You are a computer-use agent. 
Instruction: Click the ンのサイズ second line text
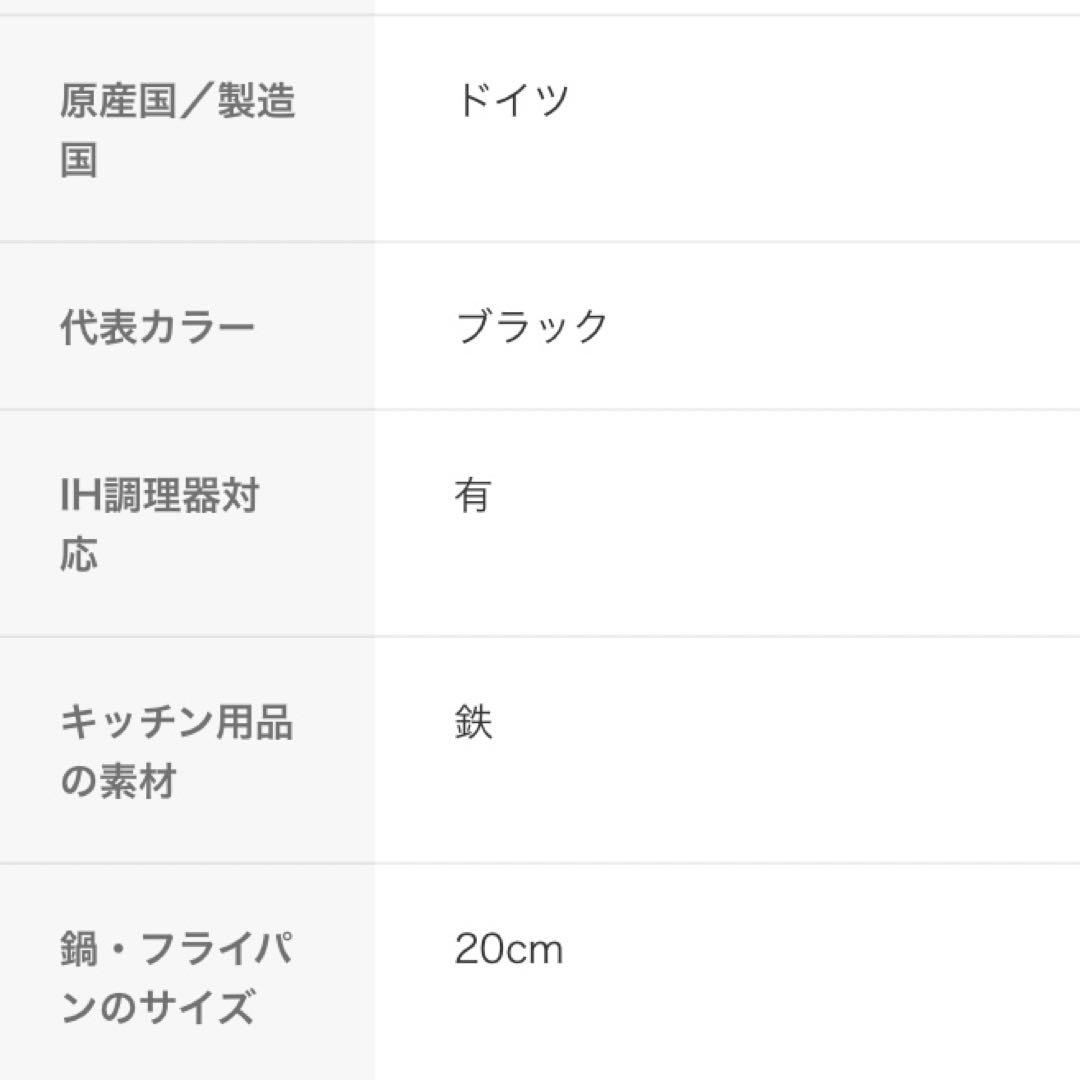[157, 1008]
